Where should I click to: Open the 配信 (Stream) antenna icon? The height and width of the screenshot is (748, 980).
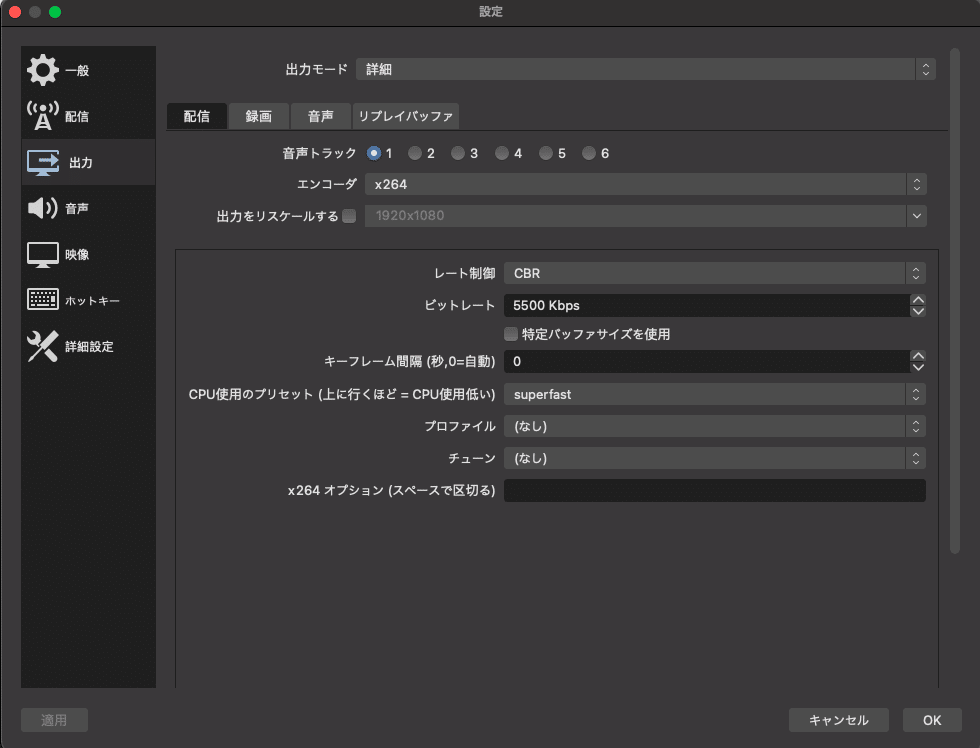tap(42, 116)
